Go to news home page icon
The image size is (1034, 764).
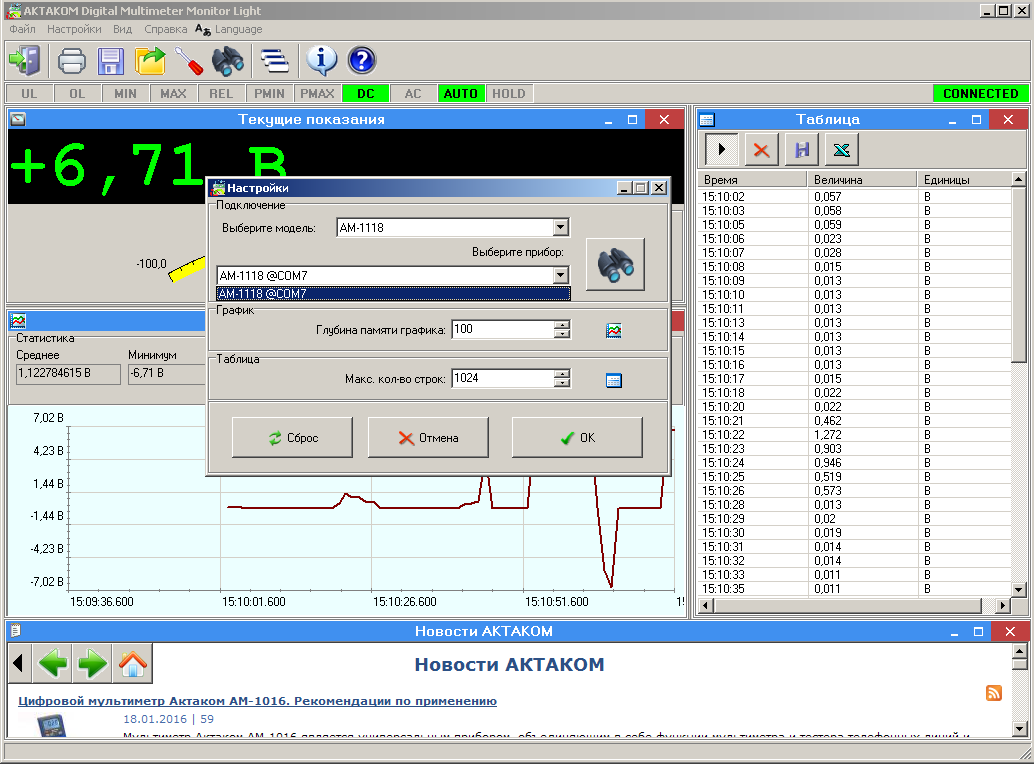pyautogui.click(x=133, y=663)
